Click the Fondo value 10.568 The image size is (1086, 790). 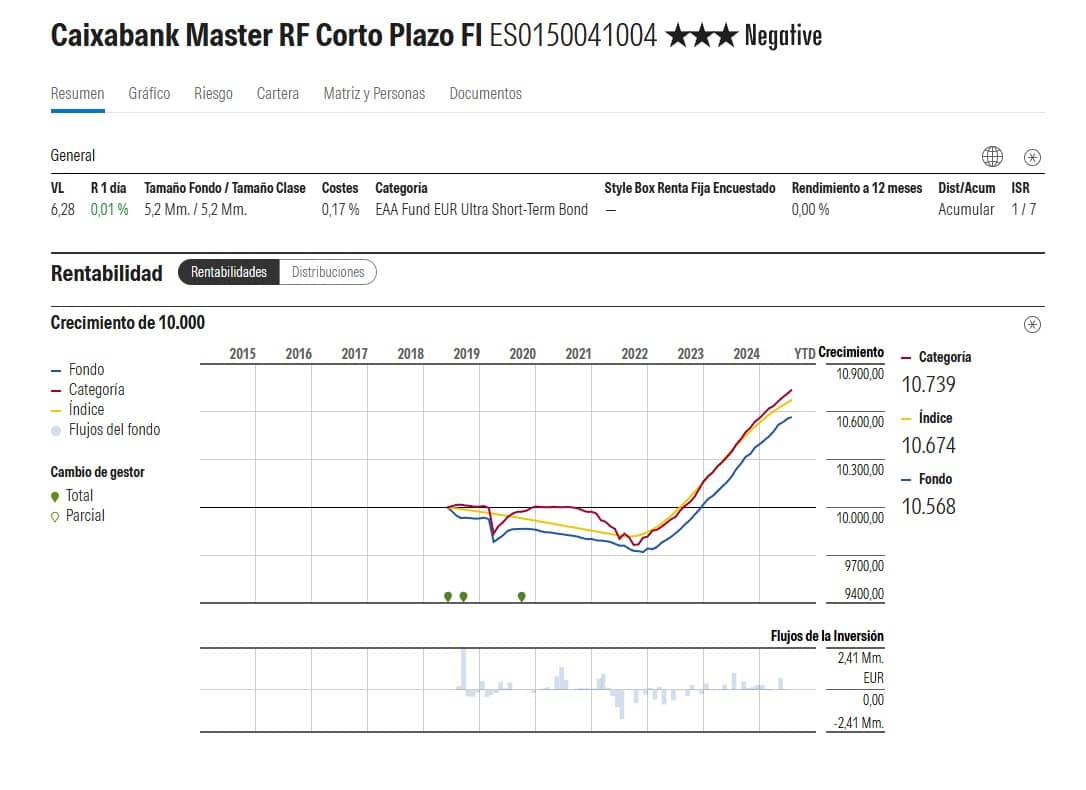[x=928, y=507]
